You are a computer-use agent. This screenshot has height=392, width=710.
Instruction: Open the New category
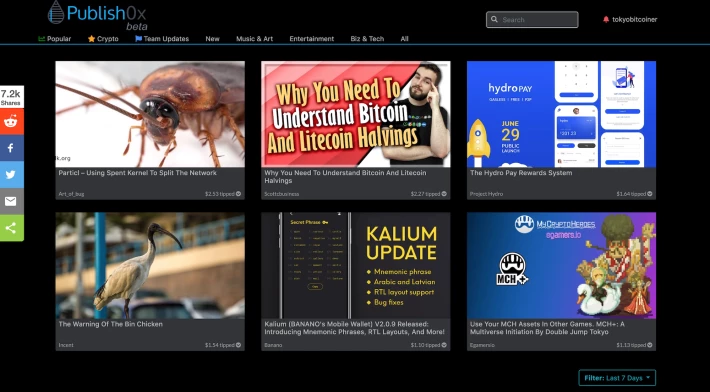(212, 39)
